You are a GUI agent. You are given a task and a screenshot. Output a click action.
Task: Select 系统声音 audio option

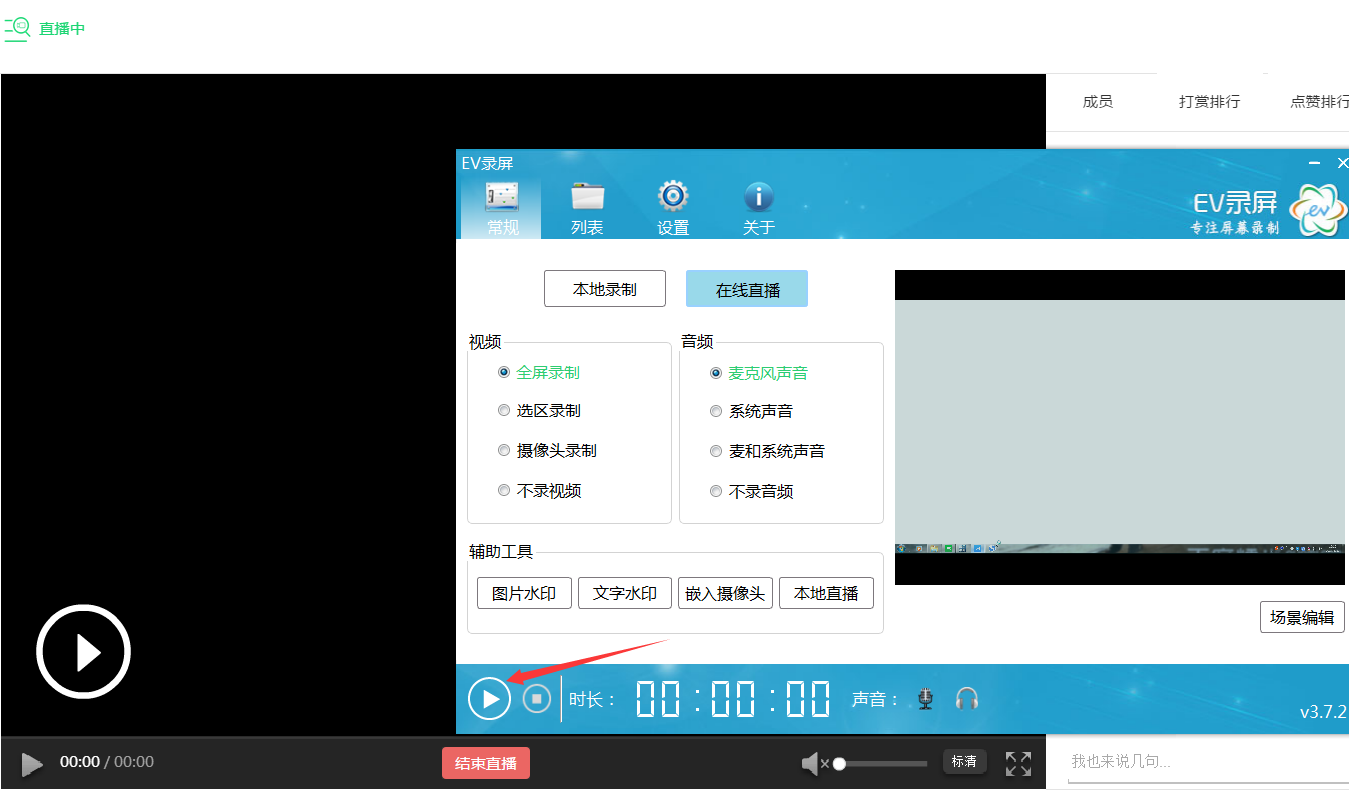click(x=751, y=411)
